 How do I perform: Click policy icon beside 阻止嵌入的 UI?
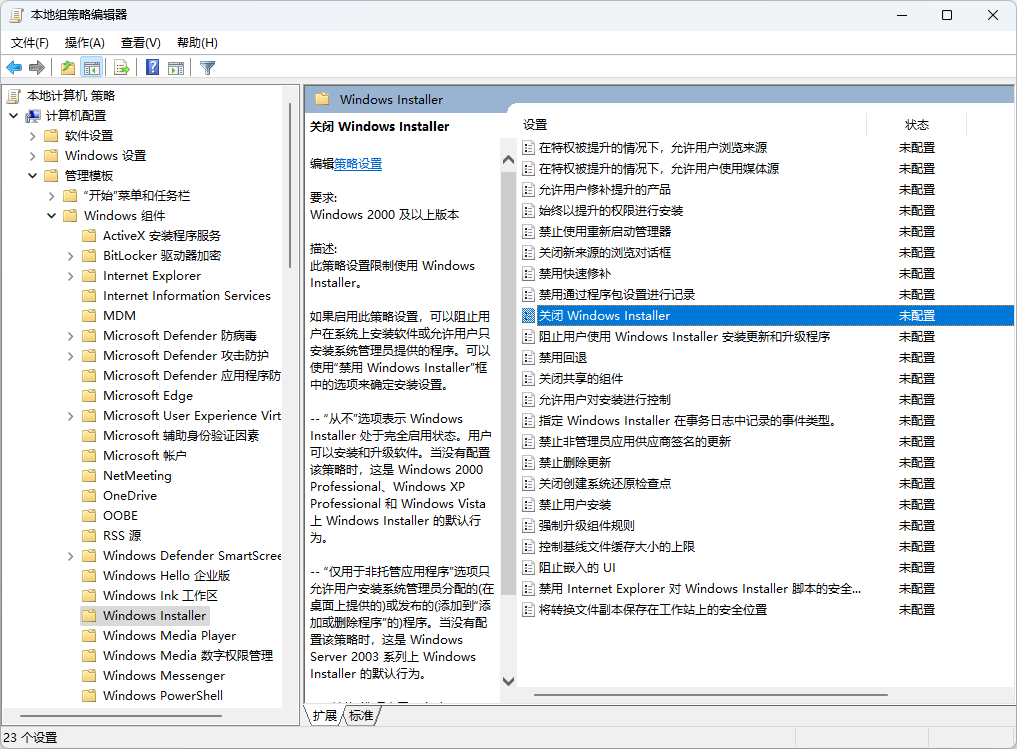[x=529, y=568]
